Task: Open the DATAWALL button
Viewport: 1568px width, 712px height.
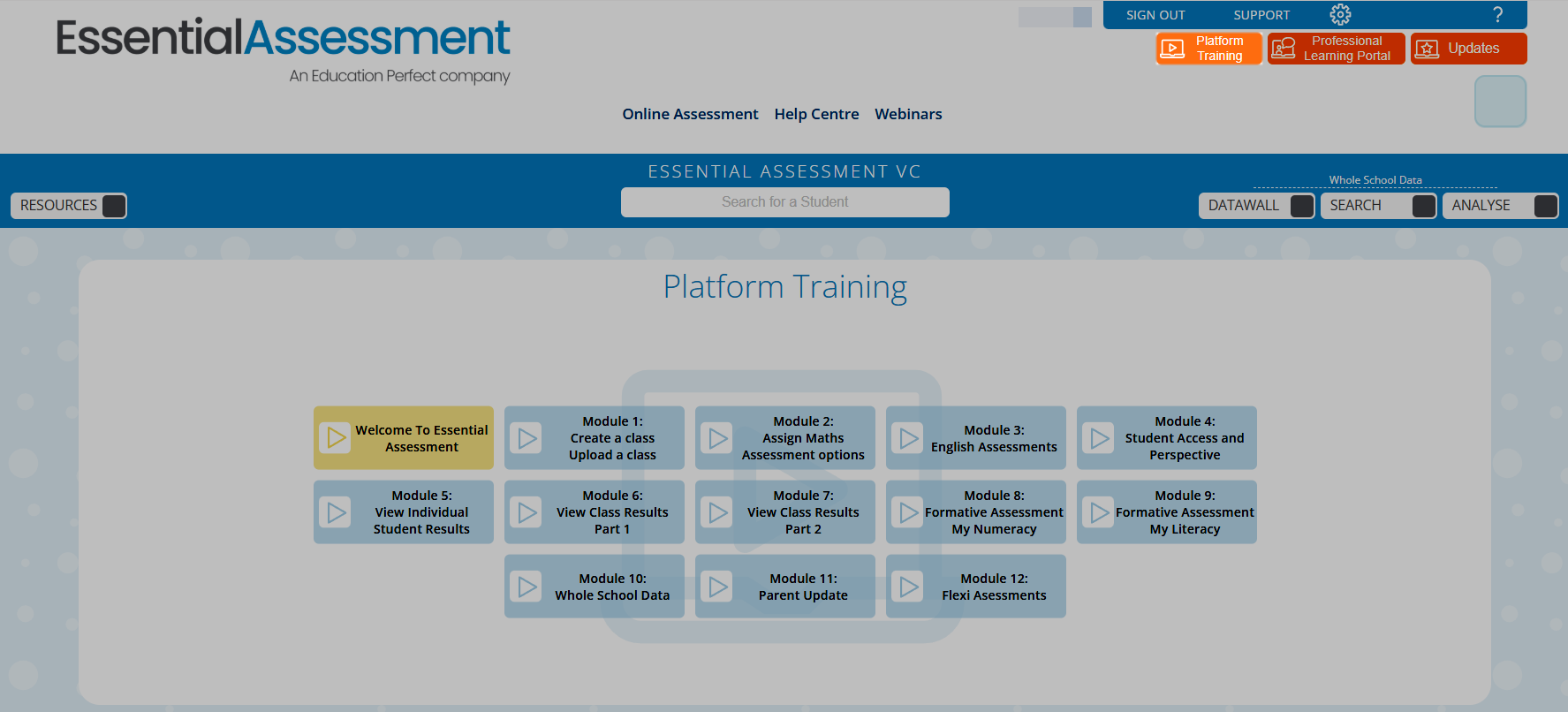Action: 1256,206
